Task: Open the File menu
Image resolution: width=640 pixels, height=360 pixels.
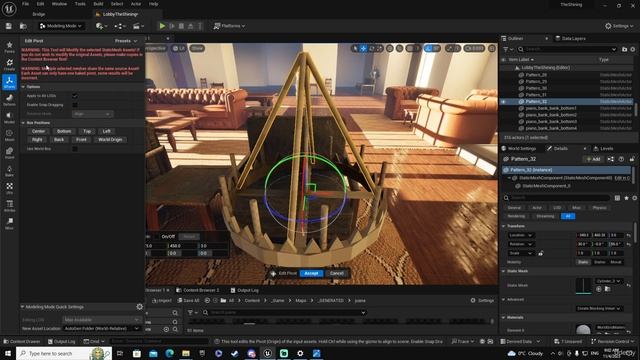Action: coord(25,4)
